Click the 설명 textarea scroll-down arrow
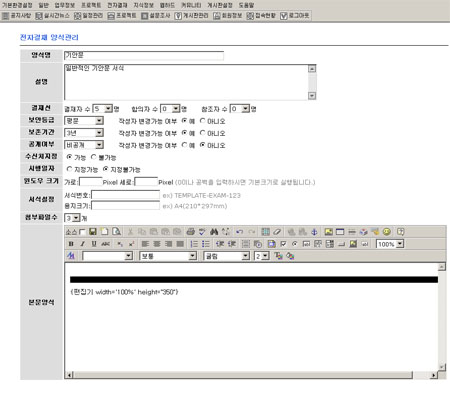The width and height of the screenshot is (450, 399). [x=312, y=96]
